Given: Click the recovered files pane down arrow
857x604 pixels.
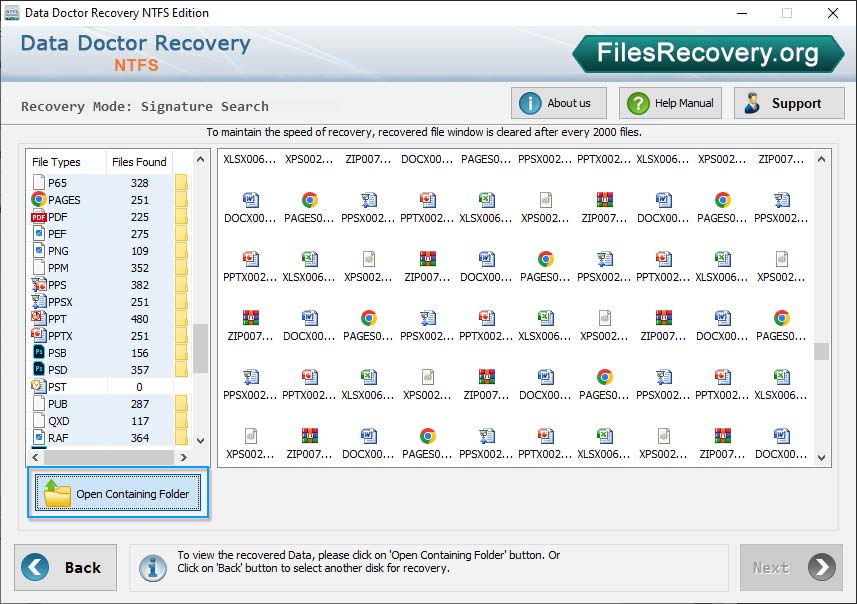Looking at the screenshot, I should pyautogui.click(x=821, y=458).
